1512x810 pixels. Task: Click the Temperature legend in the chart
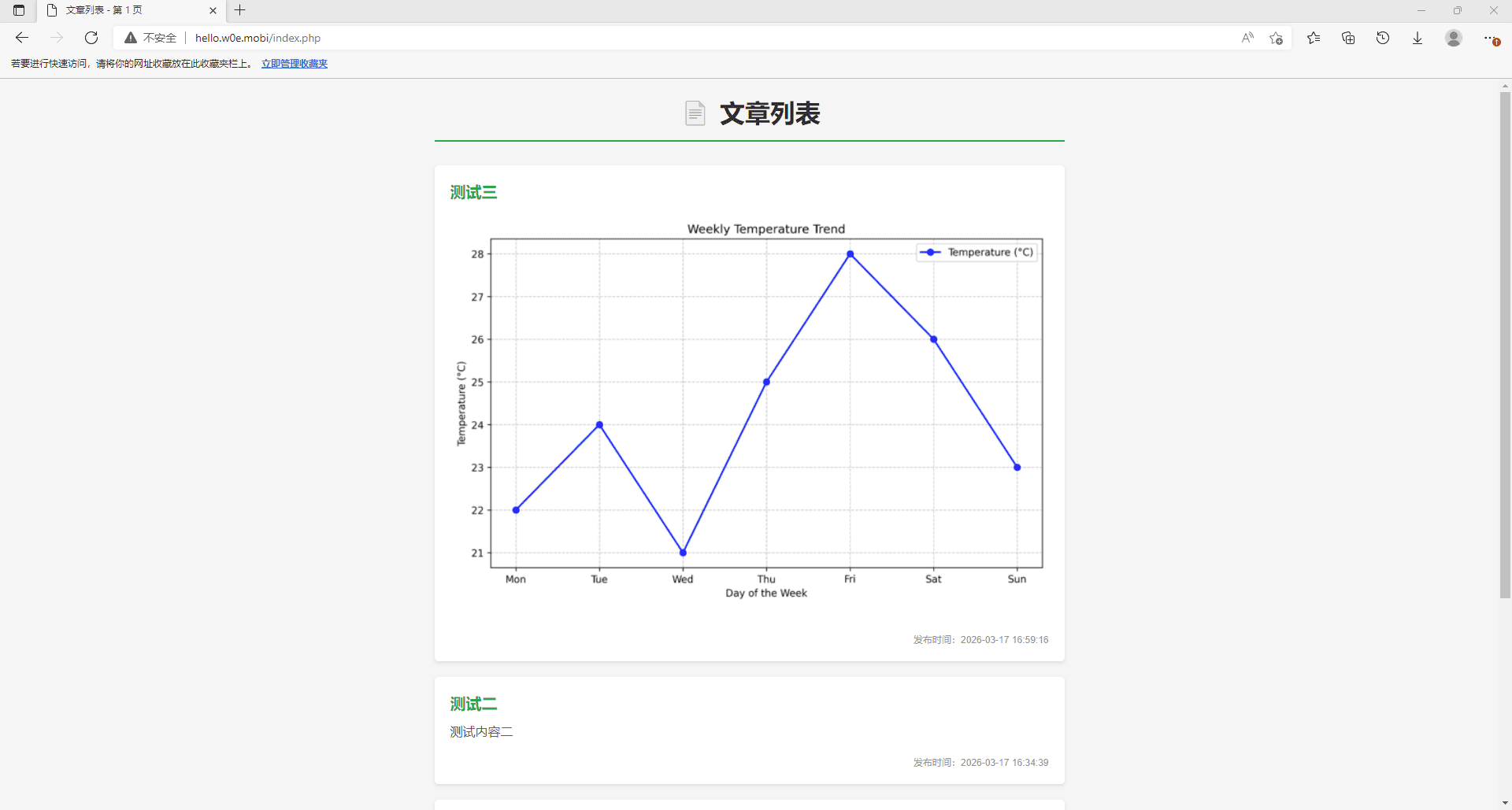point(976,252)
